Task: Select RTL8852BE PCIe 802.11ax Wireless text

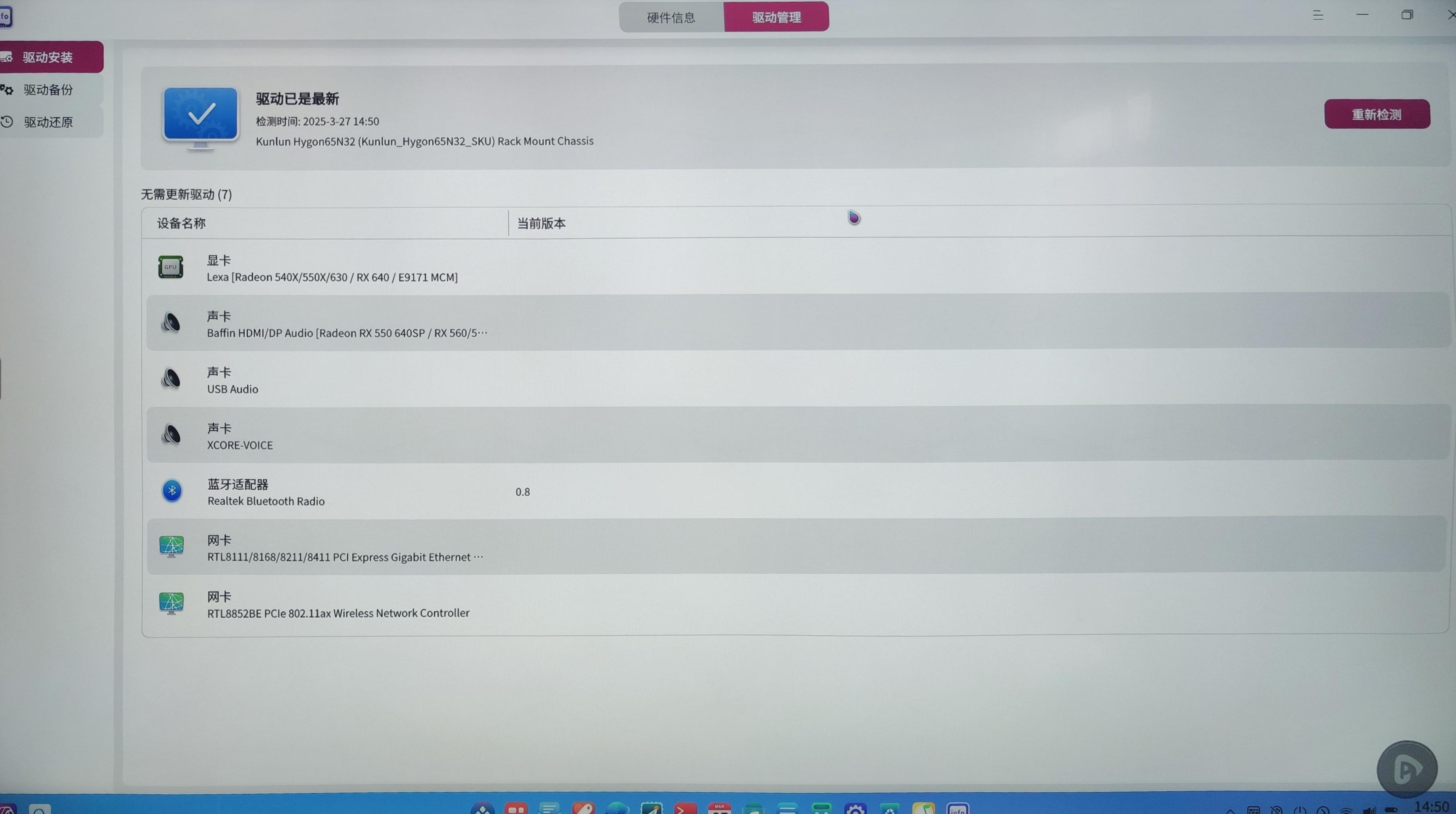Action: click(x=338, y=613)
